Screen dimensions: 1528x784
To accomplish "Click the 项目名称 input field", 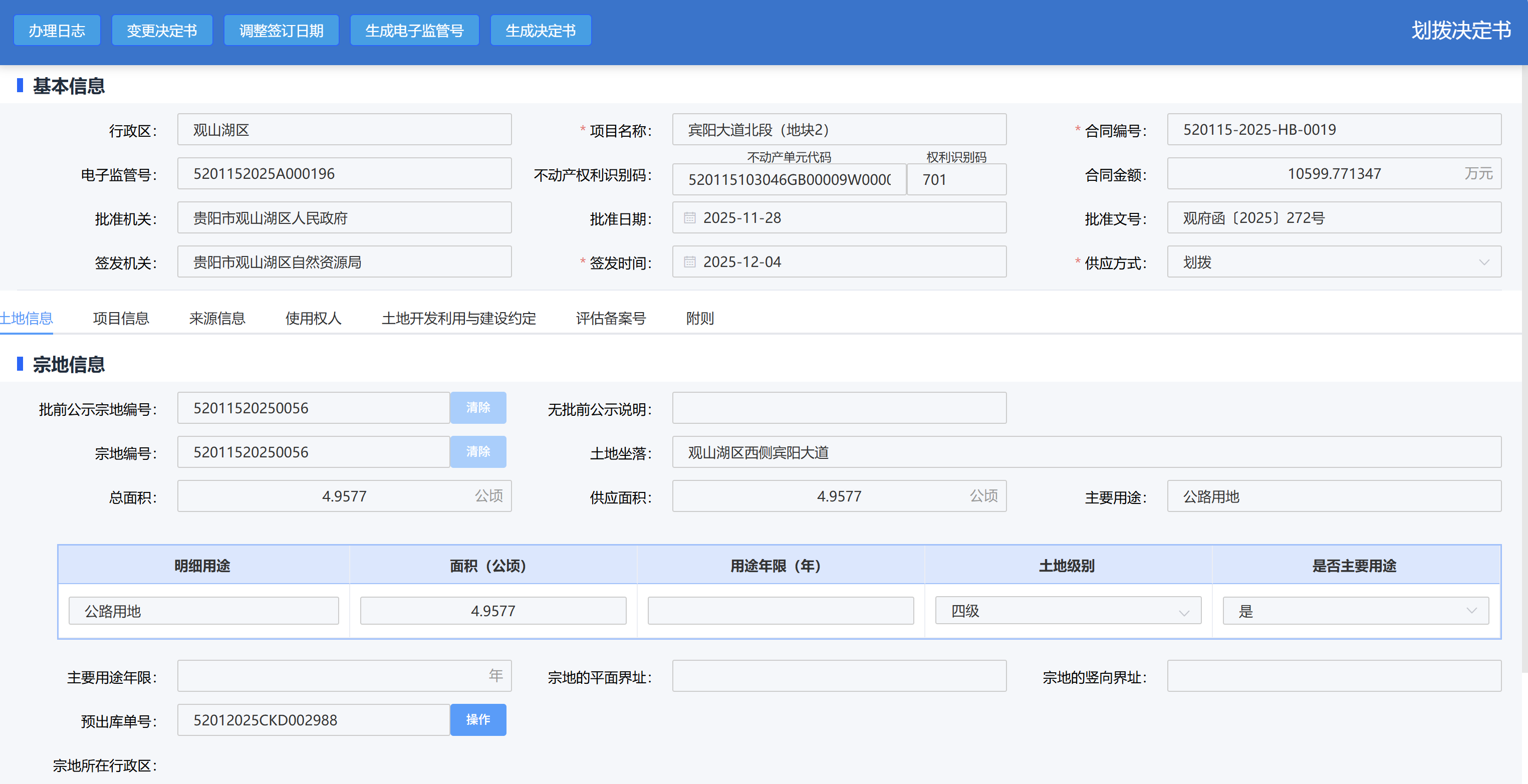I will tap(839, 130).
